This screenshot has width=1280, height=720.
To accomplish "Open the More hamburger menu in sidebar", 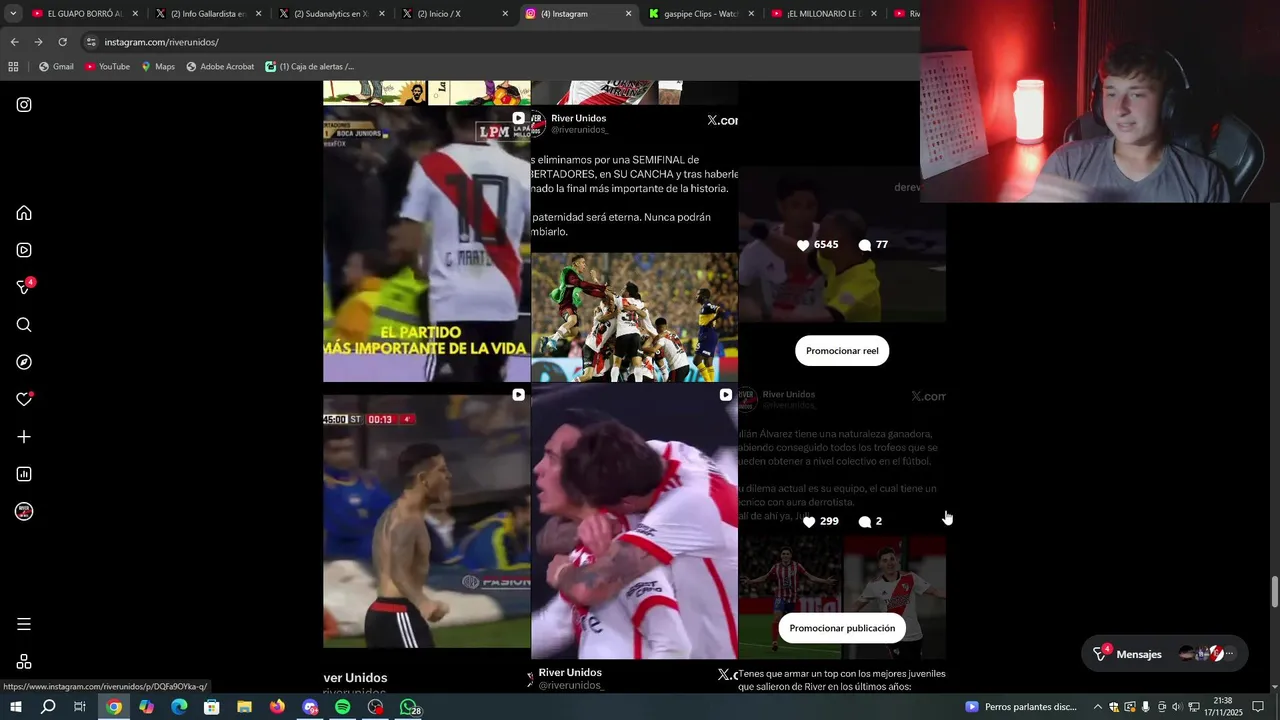I will coord(24,624).
